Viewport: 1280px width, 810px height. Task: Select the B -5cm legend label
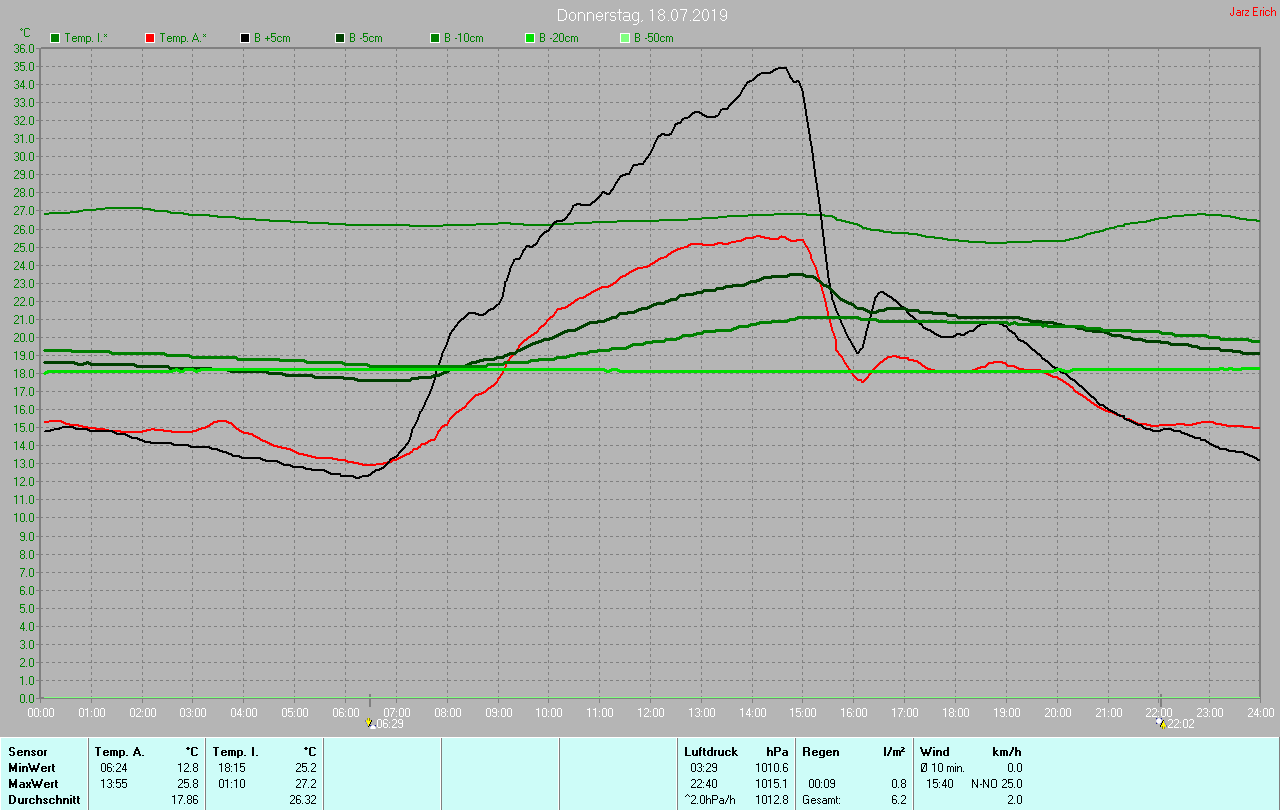[365, 38]
